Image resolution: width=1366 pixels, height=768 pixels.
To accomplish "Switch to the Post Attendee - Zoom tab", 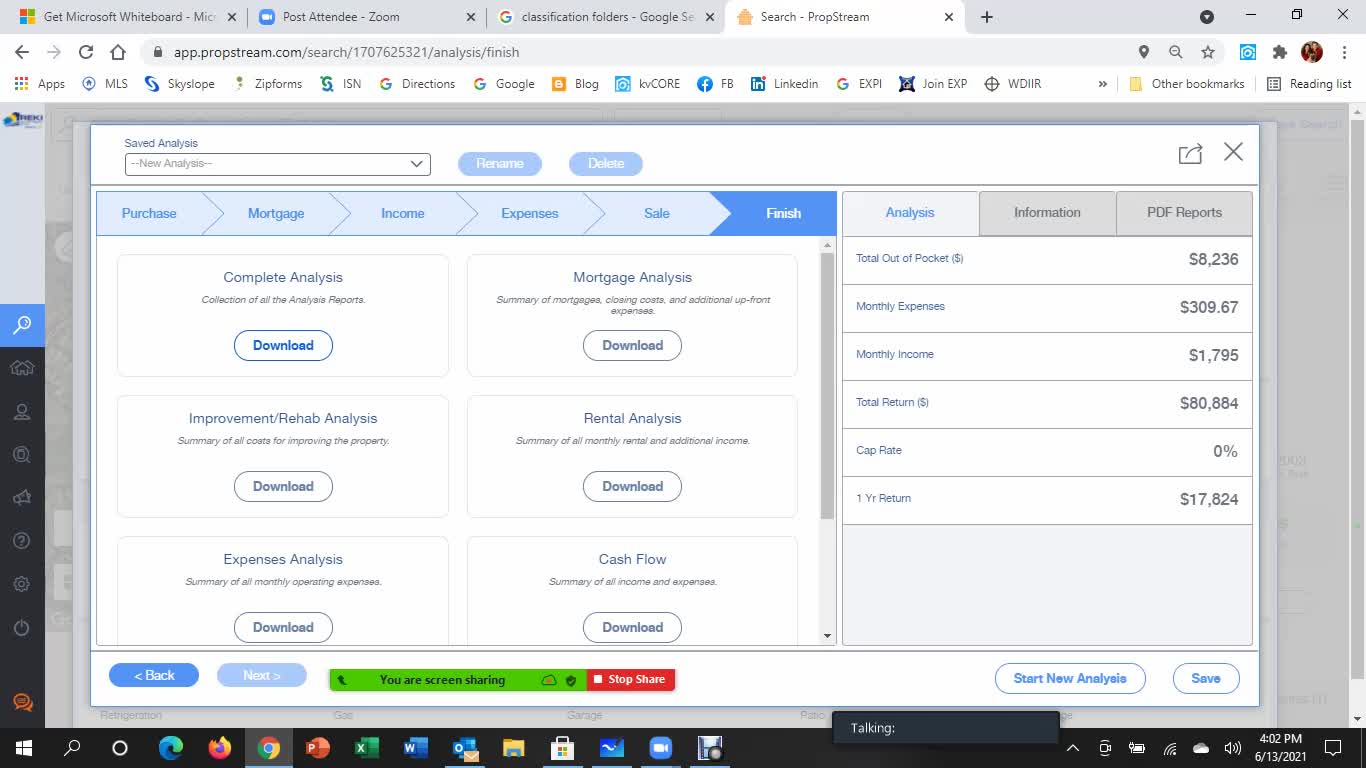I will [x=366, y=17].
